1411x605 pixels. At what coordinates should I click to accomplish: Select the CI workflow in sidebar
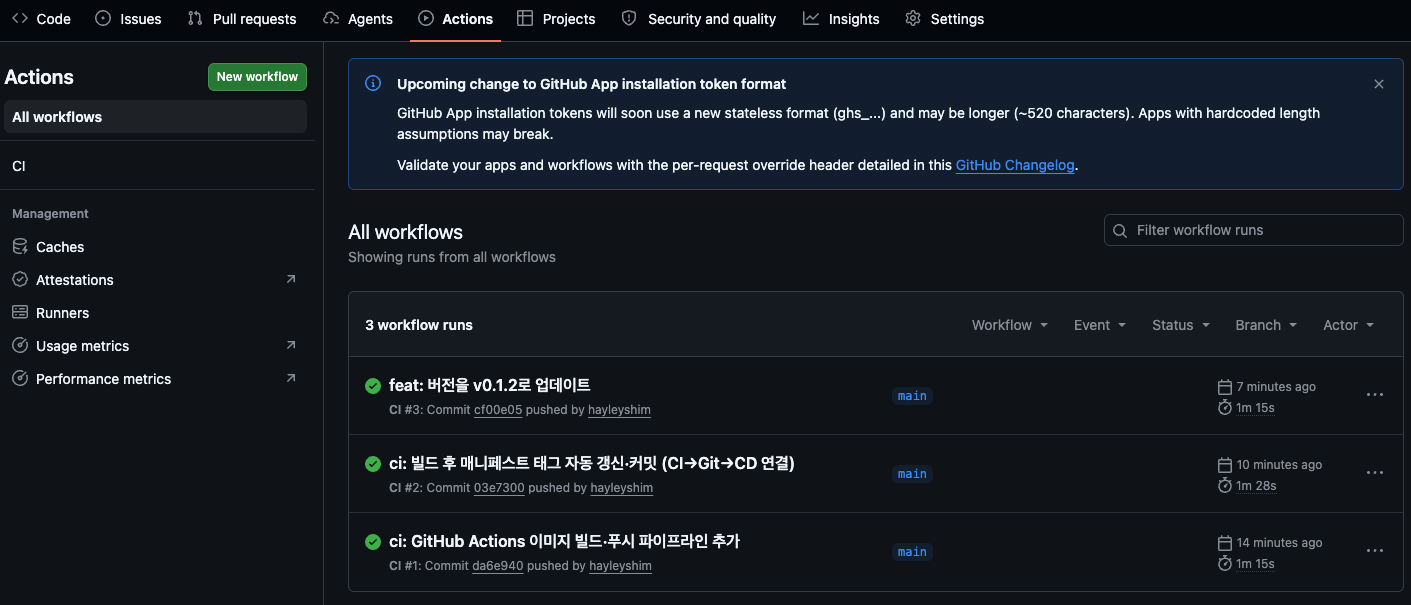click(155, 166)
